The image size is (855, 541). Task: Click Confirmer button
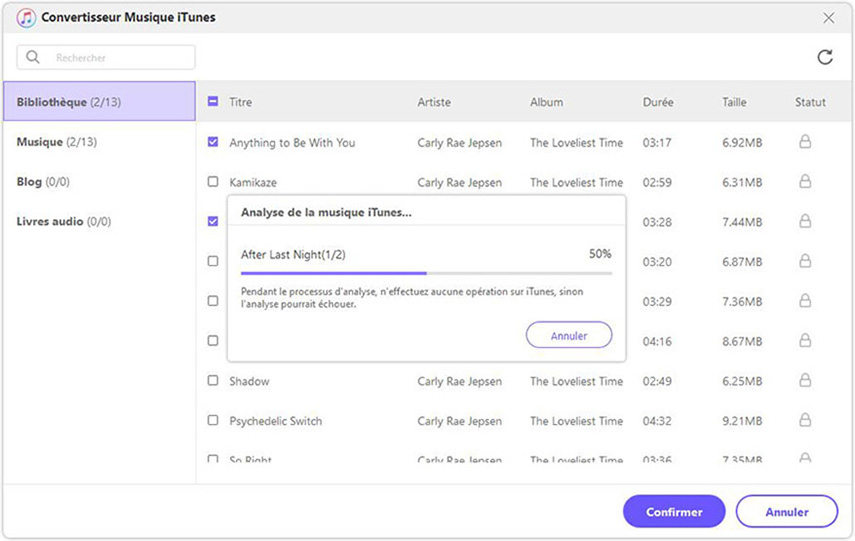point(674,512)
